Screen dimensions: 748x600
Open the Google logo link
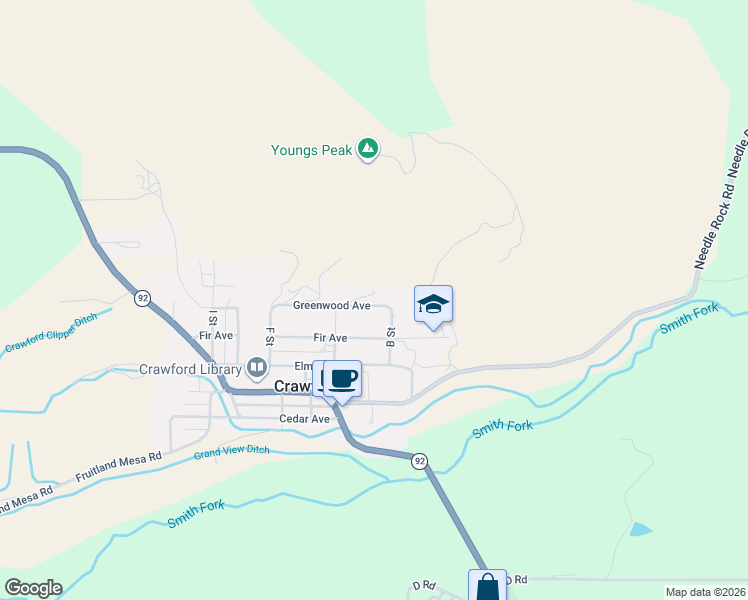33,588
